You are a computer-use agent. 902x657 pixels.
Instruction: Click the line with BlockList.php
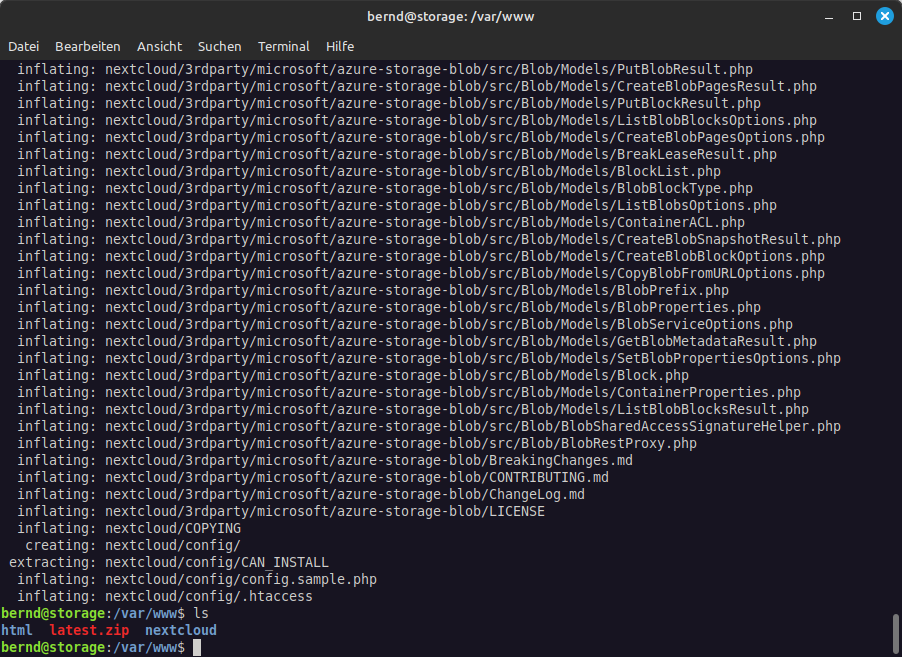tap(369, 171)
